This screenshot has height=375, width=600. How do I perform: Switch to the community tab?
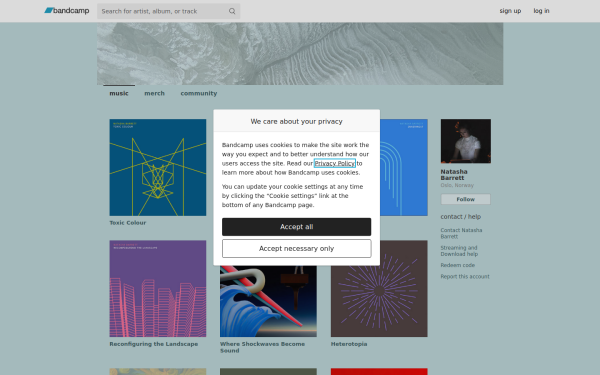tap(199, 93)
